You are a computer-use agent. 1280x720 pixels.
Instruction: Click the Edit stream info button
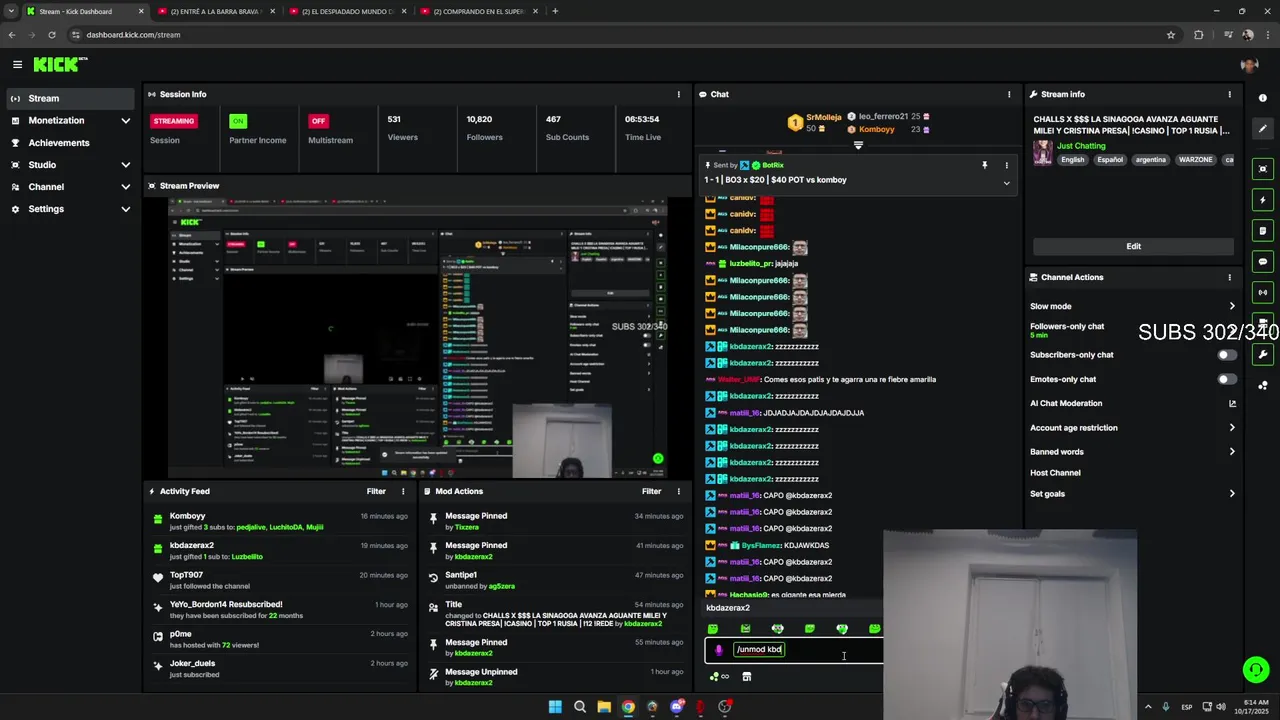1133,246
